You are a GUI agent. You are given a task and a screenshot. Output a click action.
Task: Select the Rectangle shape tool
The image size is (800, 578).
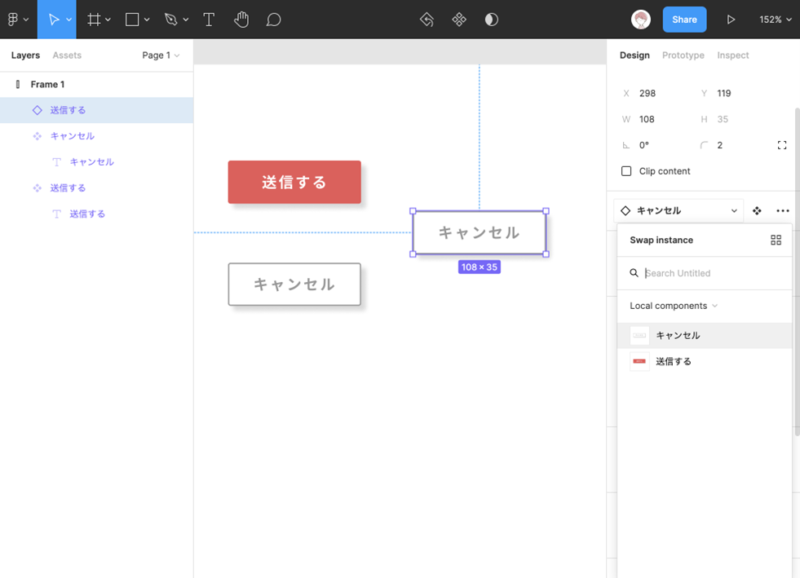tap(132, 19)
